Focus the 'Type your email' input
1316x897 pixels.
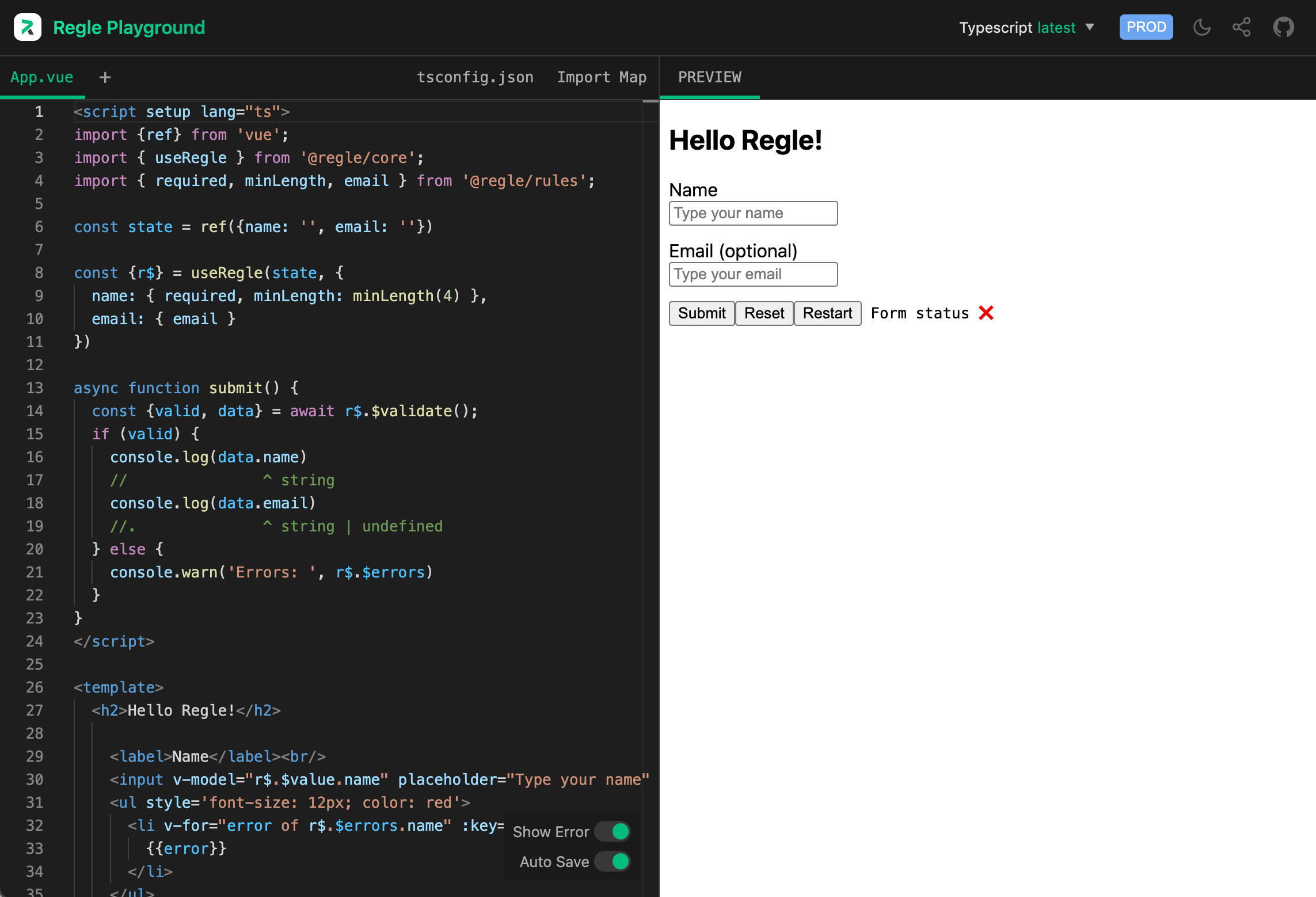753,274
